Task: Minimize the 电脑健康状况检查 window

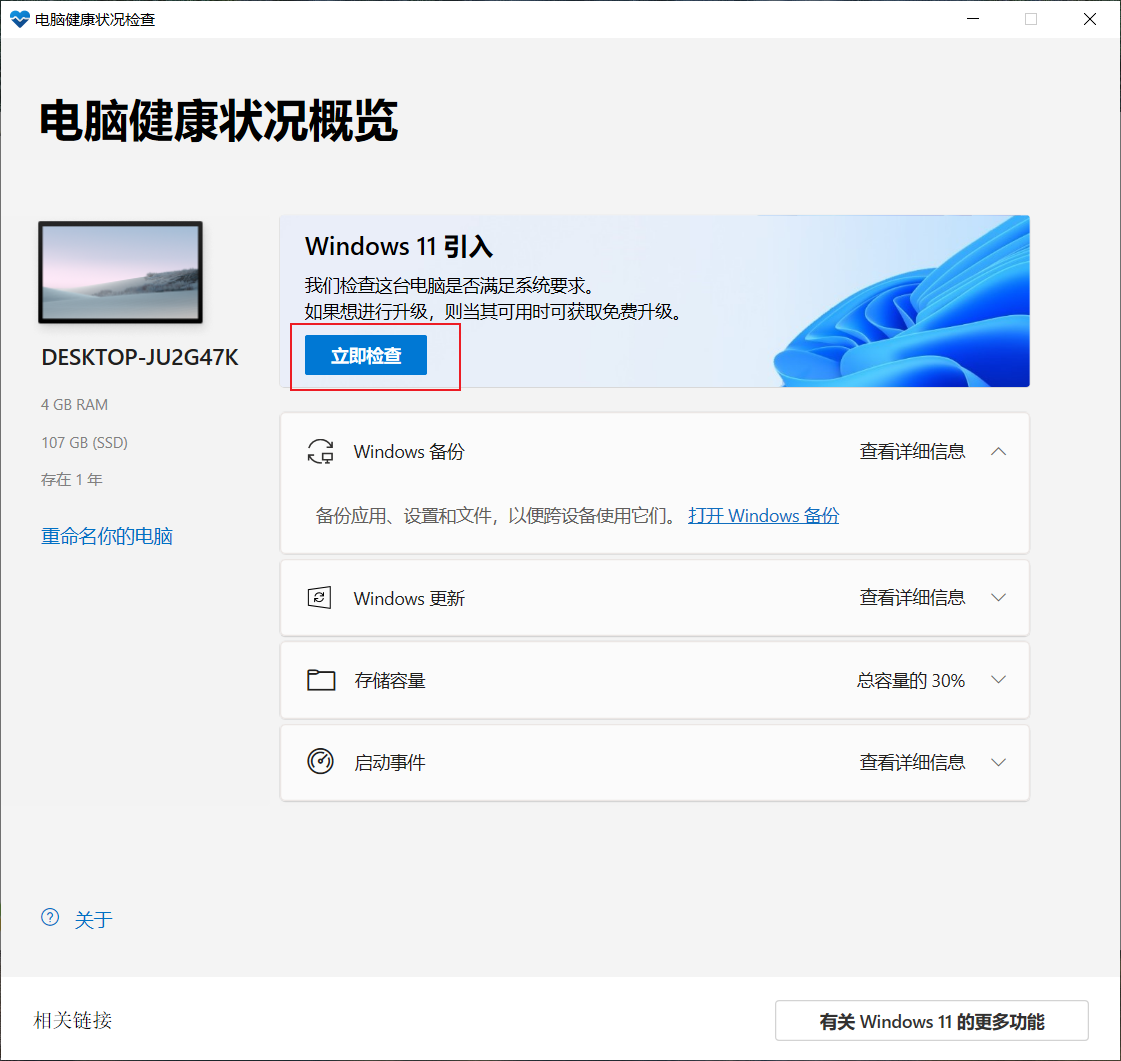Action: (x=973, y=19)
